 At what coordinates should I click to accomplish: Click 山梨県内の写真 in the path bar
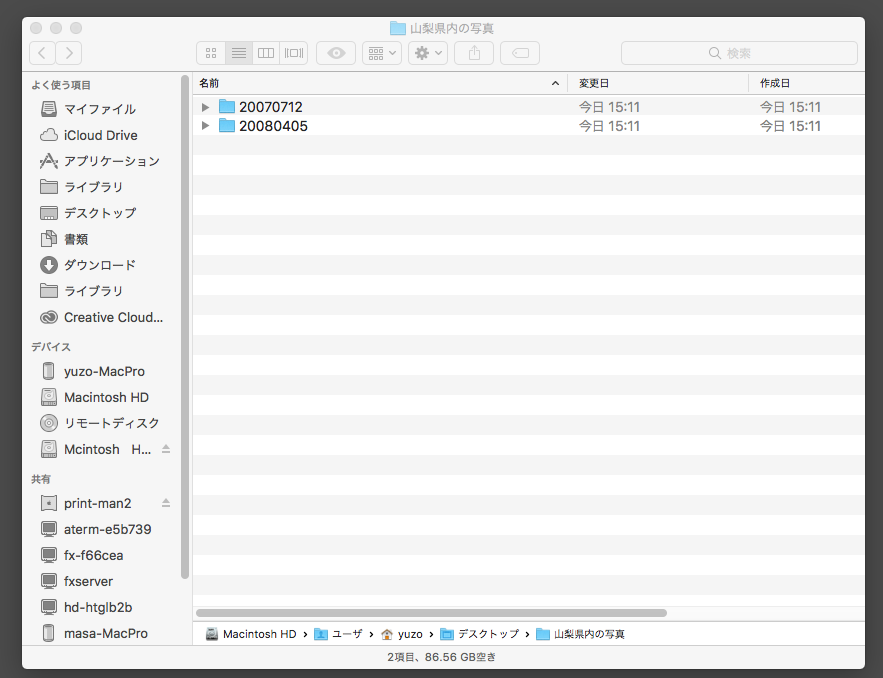click(580, 634)
